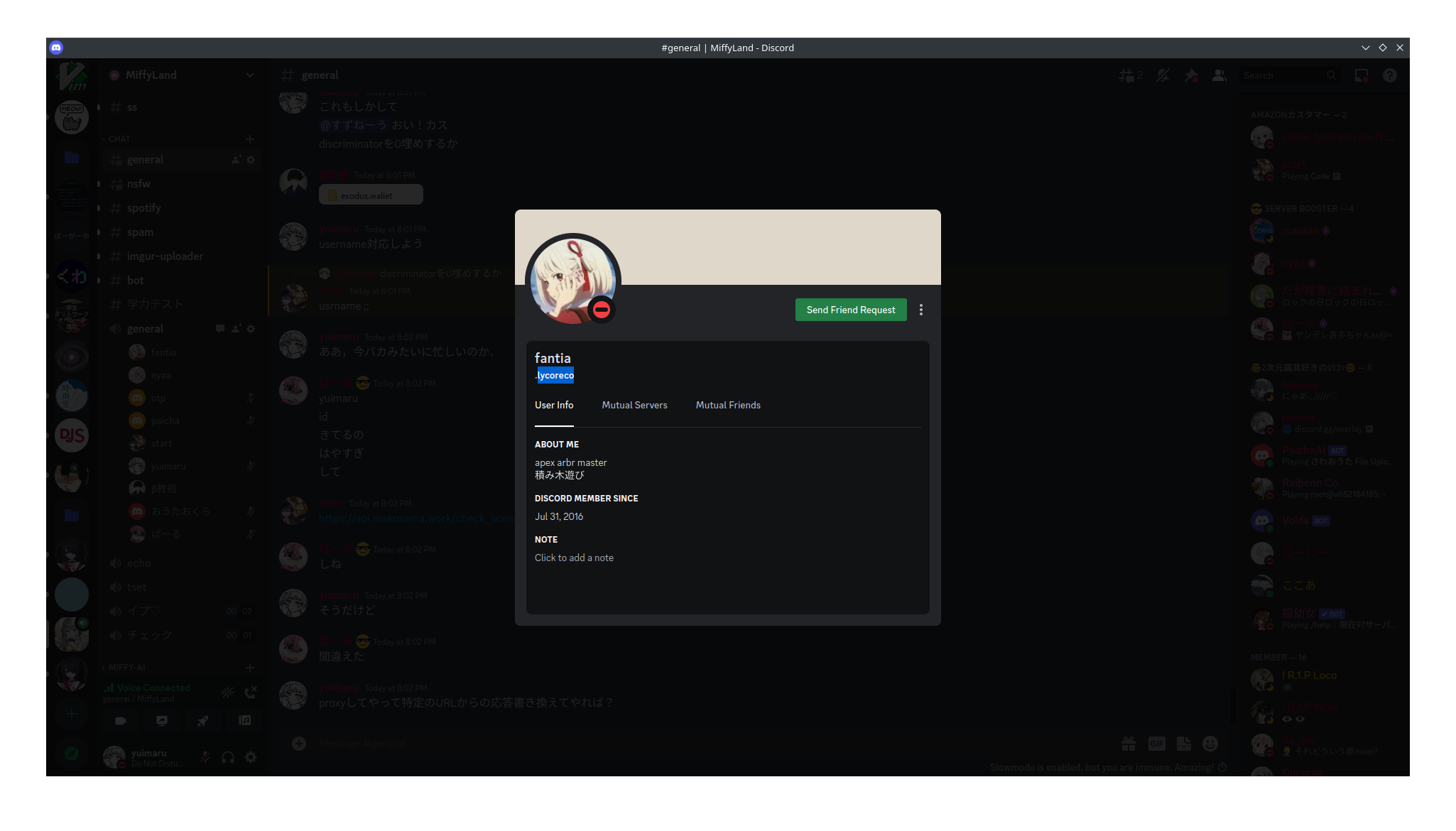Click to add a note field
Image resolution: width=1456 pixels, height=831 pixels.
[x=574, y=558]
